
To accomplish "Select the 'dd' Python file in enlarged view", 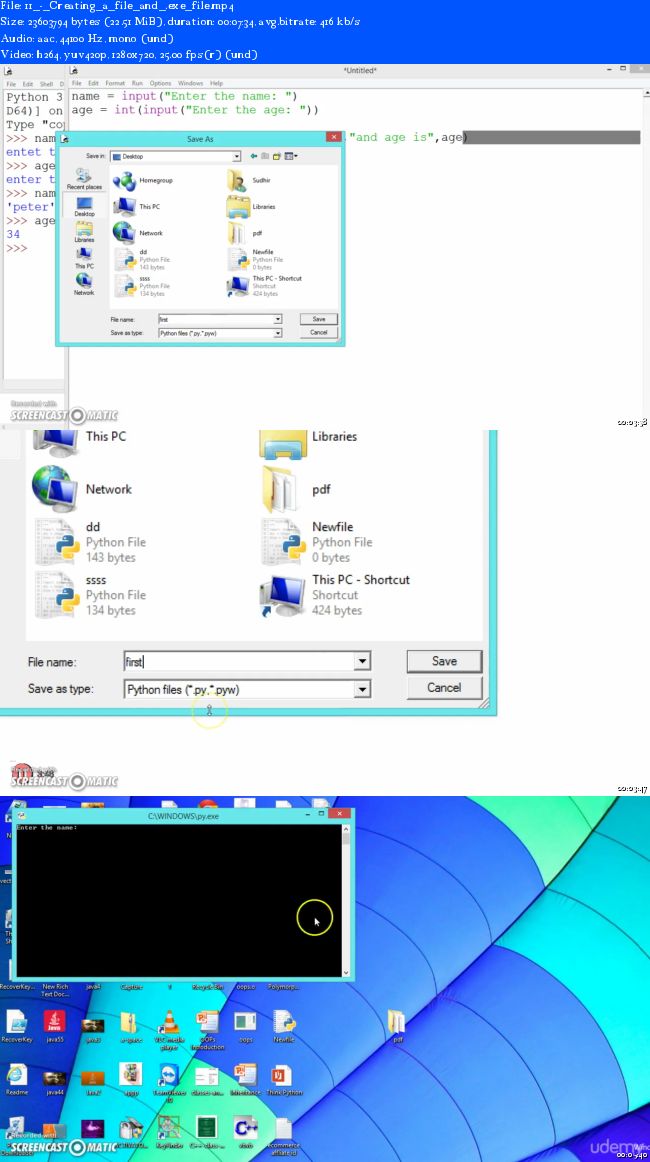I will point(89,542).
